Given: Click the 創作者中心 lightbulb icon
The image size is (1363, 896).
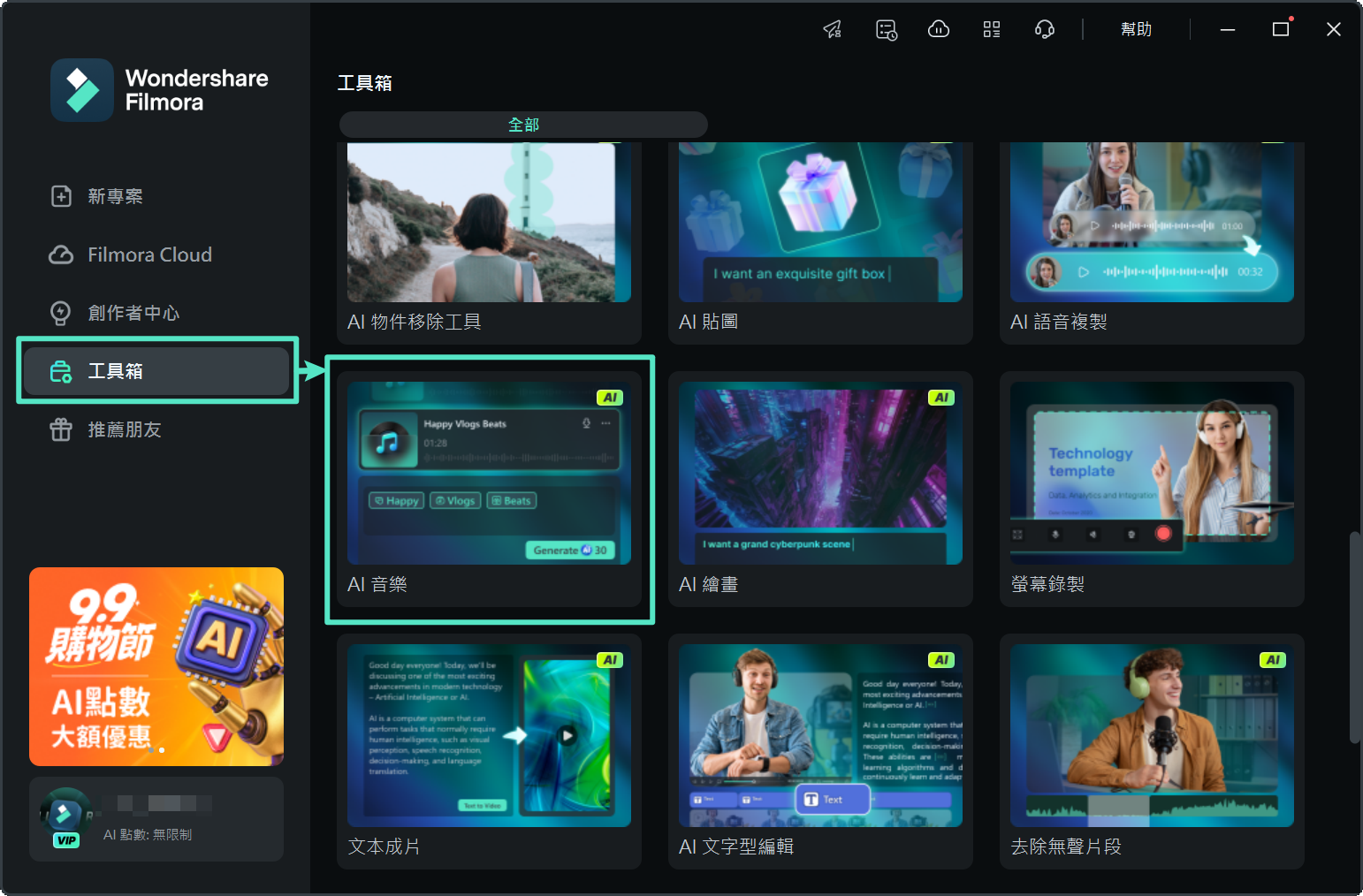Looking at the screenshot, I should point(61,313).
